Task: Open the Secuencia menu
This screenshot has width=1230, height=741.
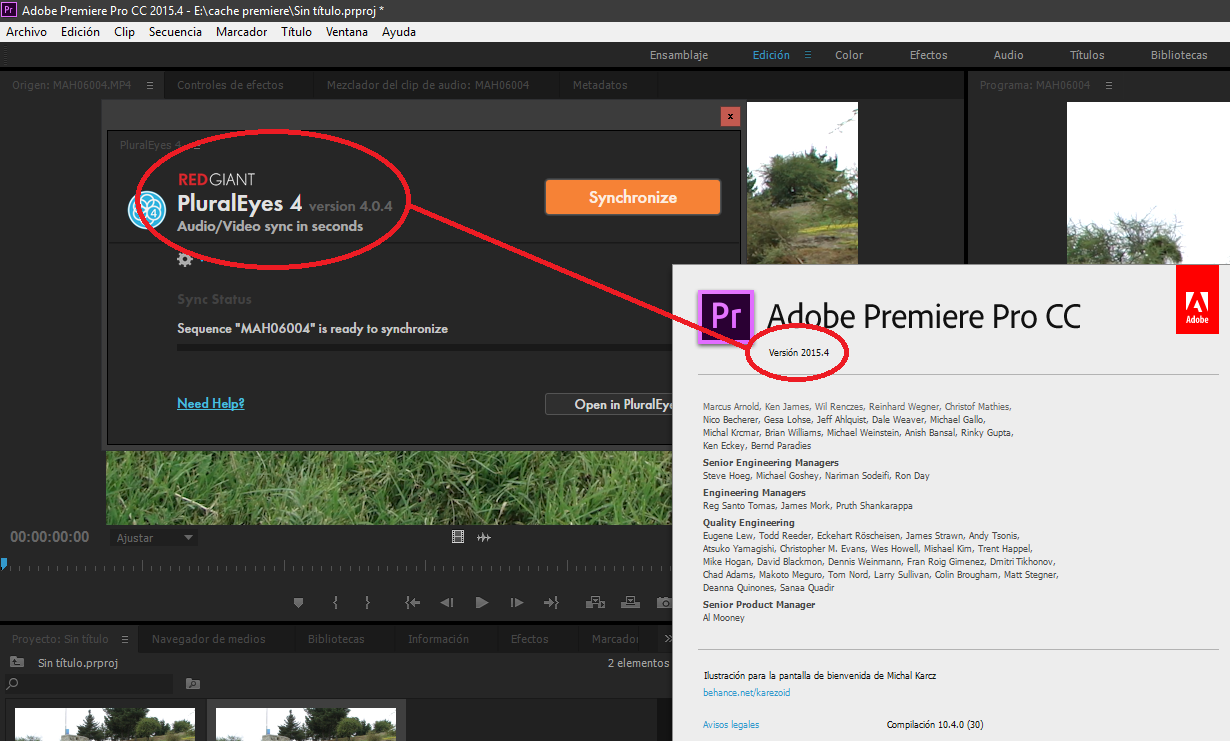Action: point(175,32)
